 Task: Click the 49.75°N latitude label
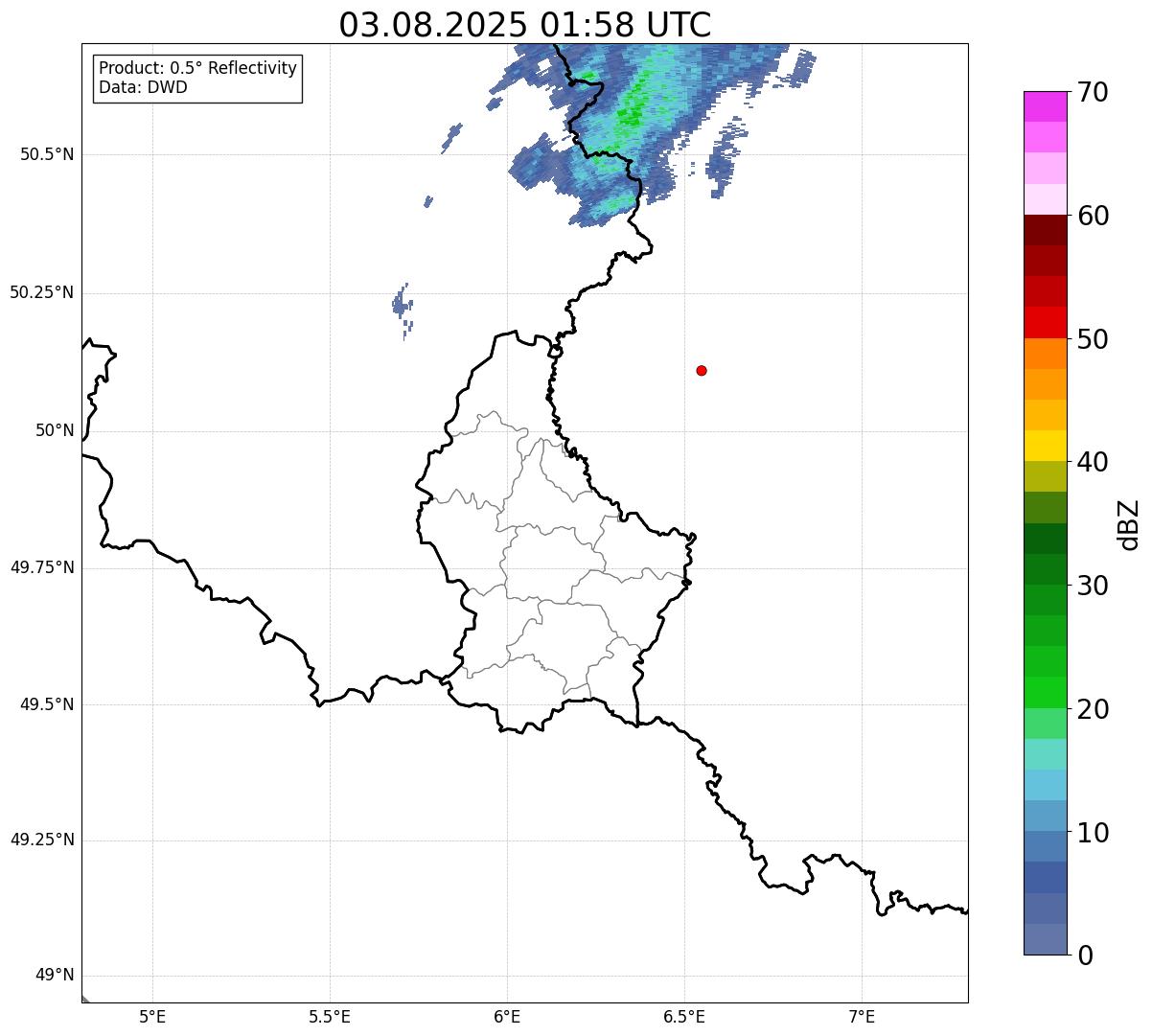tap(42, 567)
